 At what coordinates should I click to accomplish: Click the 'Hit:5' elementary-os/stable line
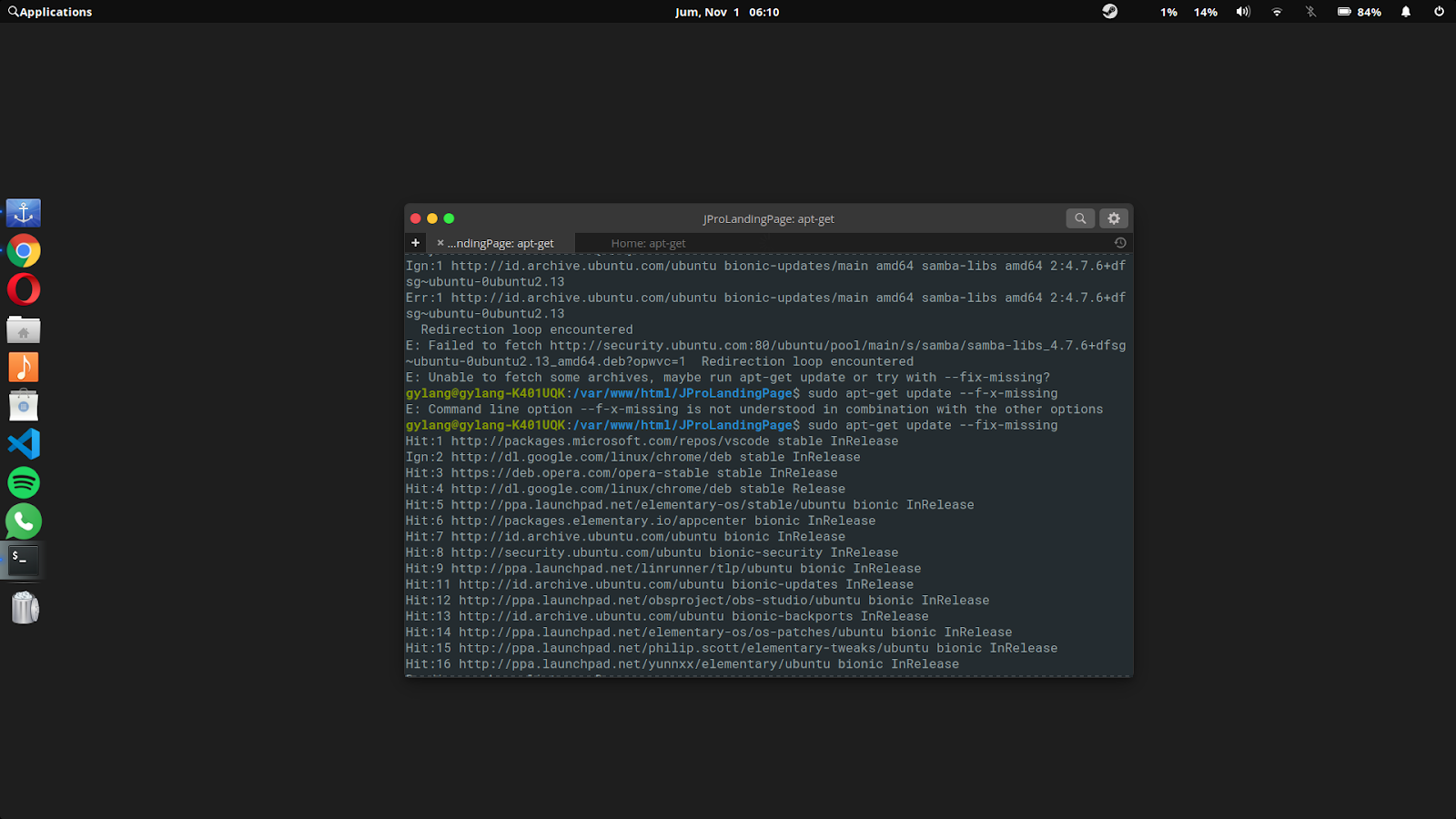coord(690,505)
